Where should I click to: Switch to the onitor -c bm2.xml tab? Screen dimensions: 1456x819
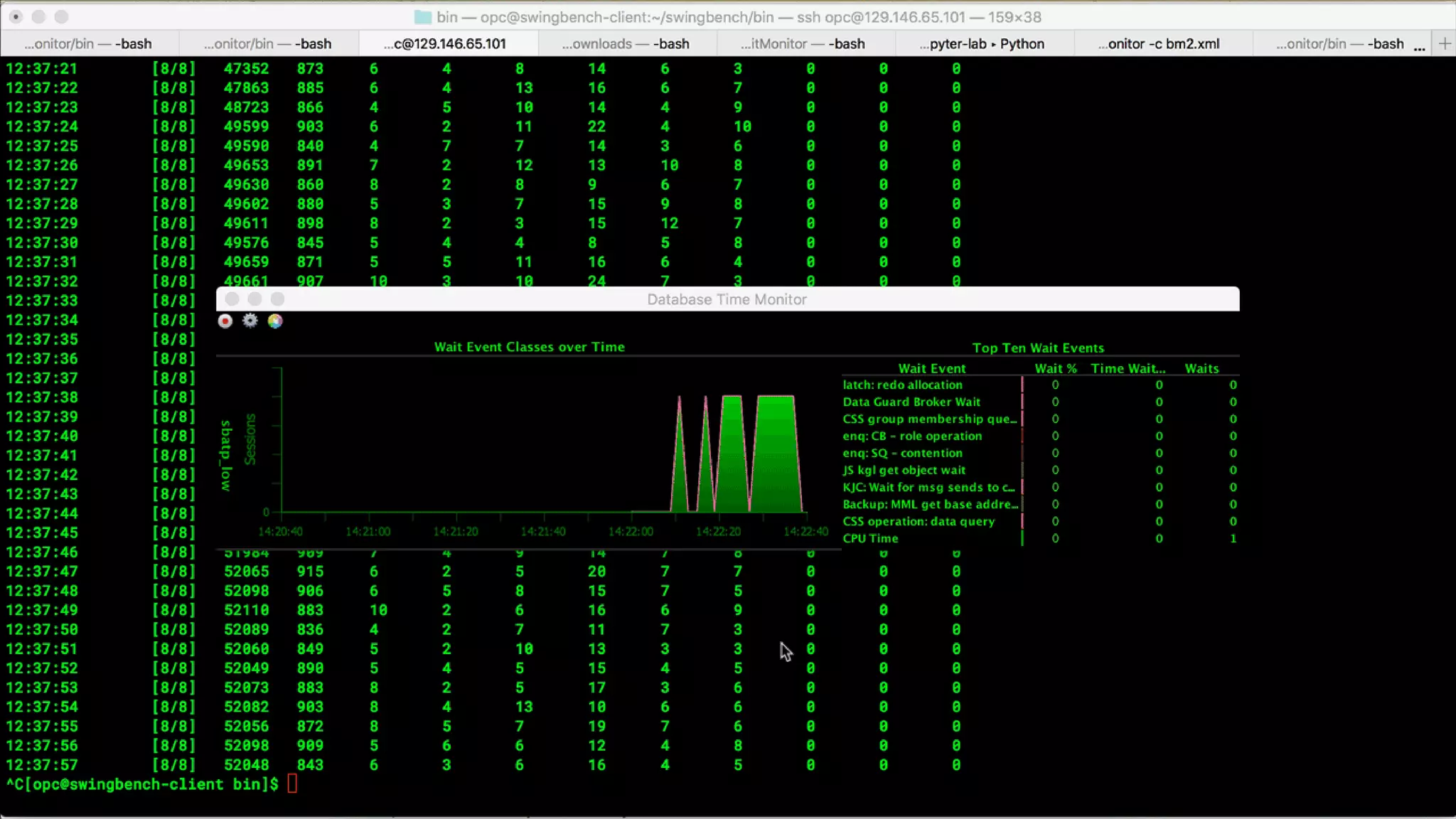point(1159,44)
